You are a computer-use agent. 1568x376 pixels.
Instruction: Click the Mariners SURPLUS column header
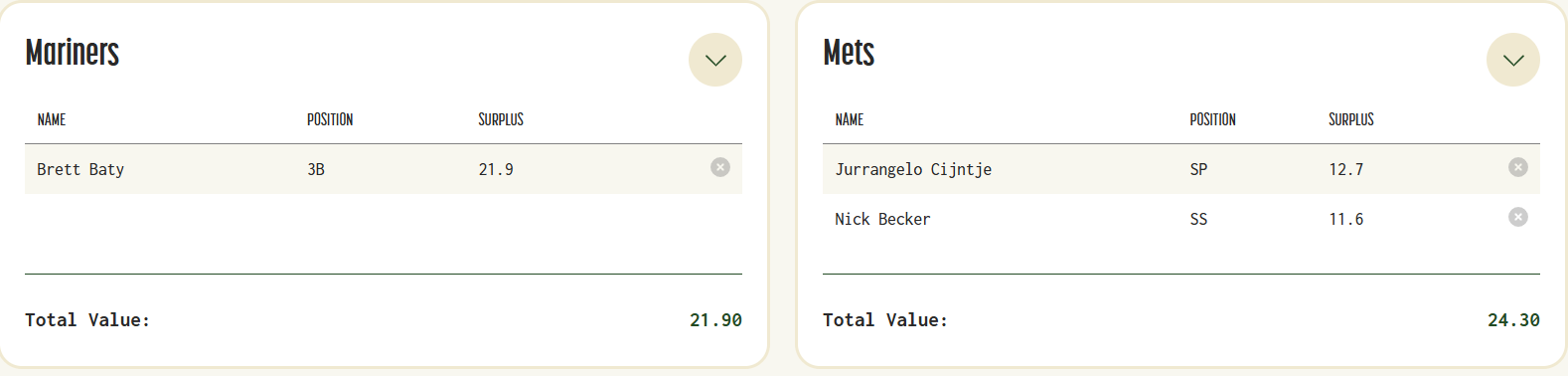(x=501, y=119)
